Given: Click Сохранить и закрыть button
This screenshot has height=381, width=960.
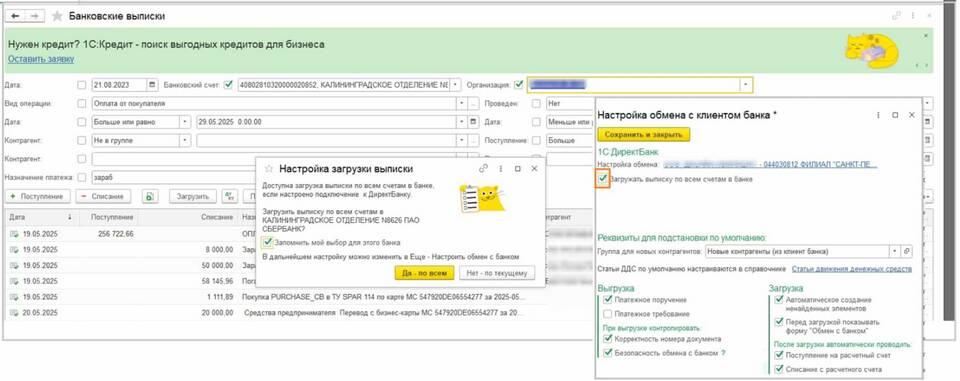Looking at the screenshot, I should [644, 134].
